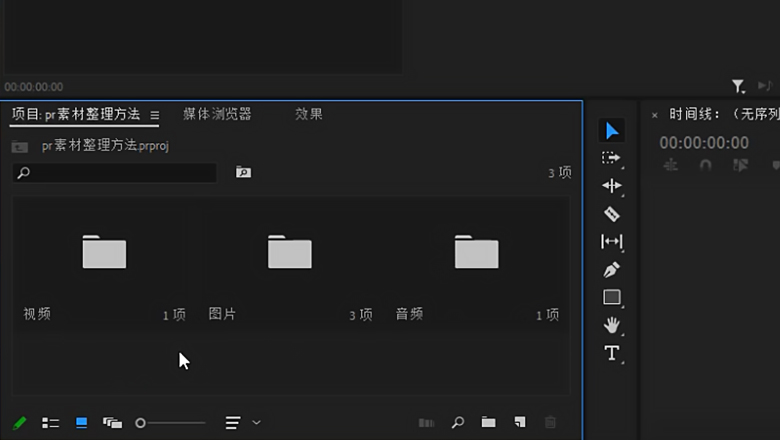Toggle timeline linked selection icon
Viewport: 780px width, 440px height.
click(x=740, y=165)
